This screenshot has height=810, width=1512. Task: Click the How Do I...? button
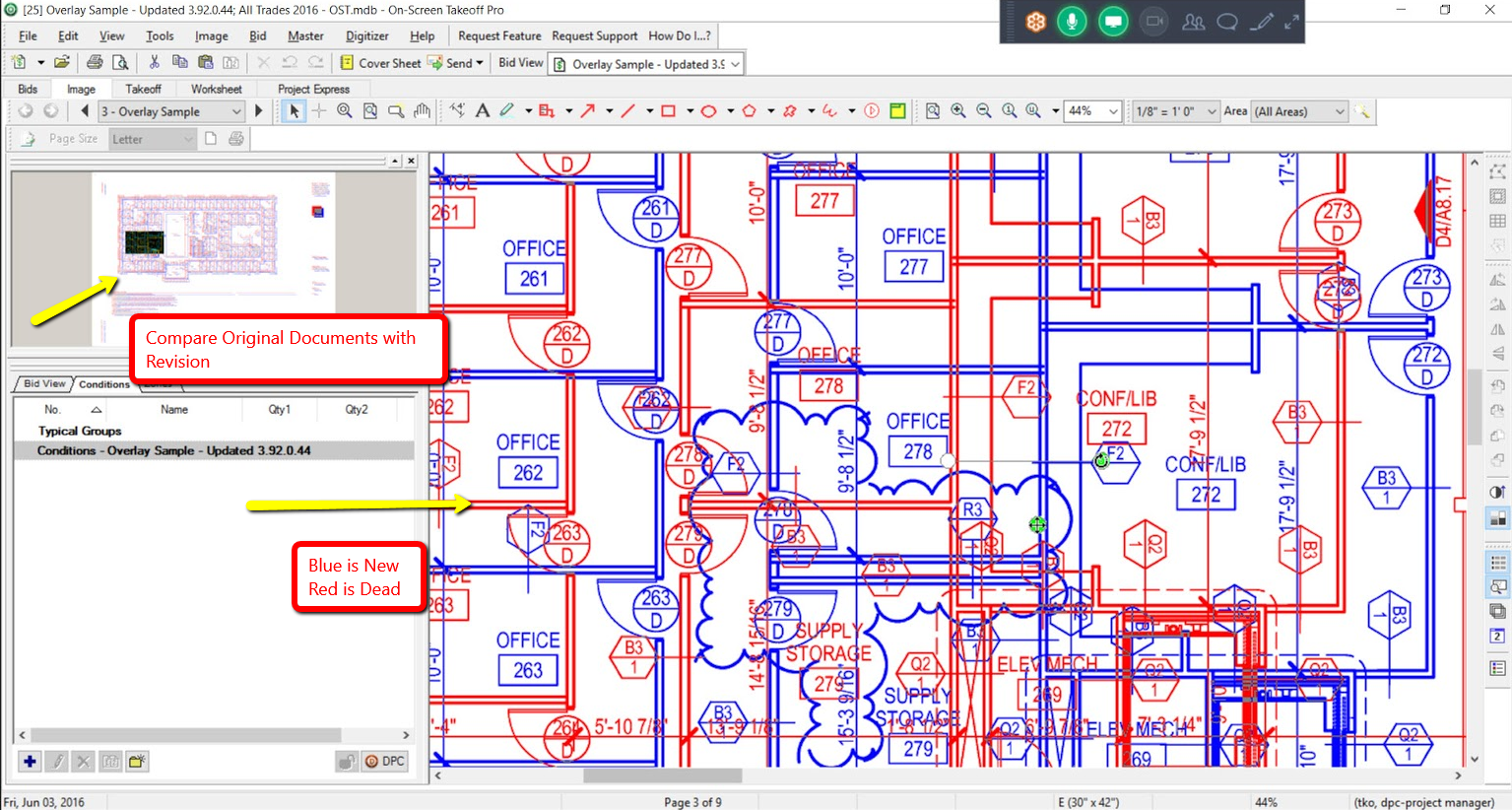(x=680, y=35)
